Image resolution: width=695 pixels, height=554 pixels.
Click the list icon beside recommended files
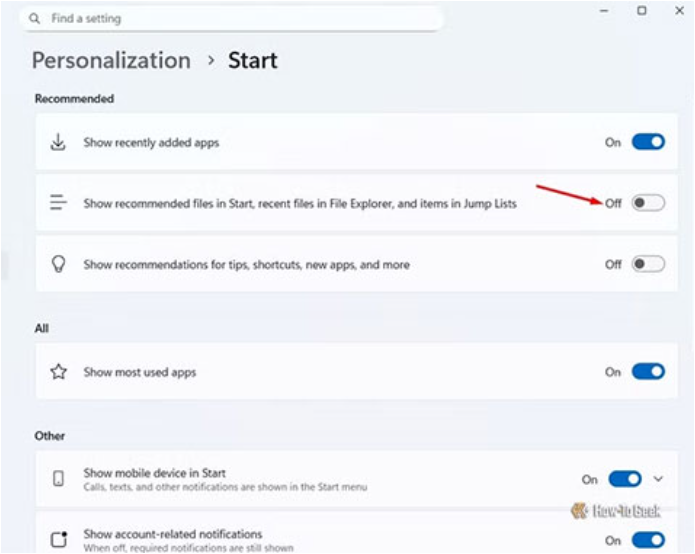coord(59,203)
